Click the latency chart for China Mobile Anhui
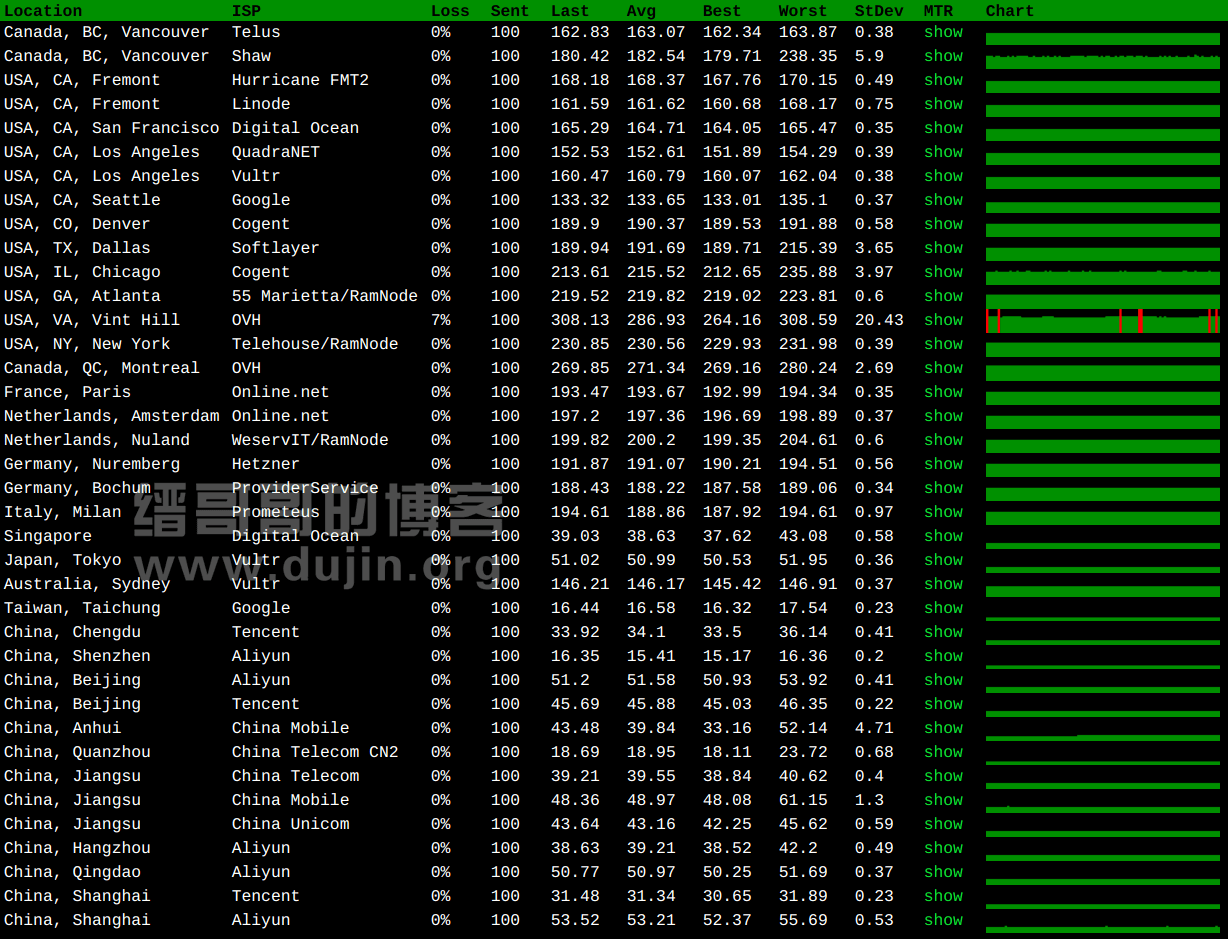This screenshot has width=1228, height=939. coord(1103,738)
